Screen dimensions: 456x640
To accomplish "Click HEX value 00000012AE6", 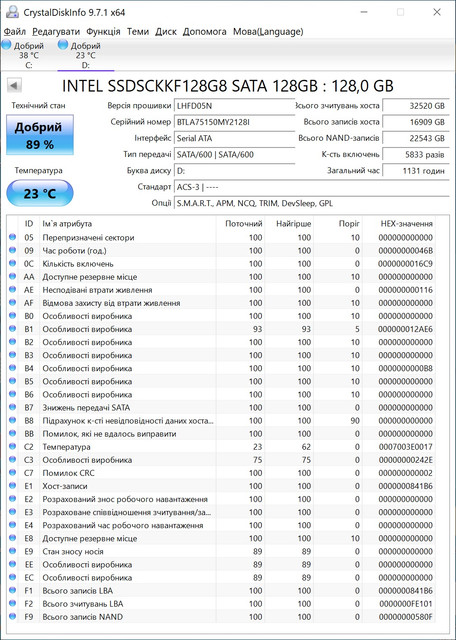I will (x=406, y=329).
